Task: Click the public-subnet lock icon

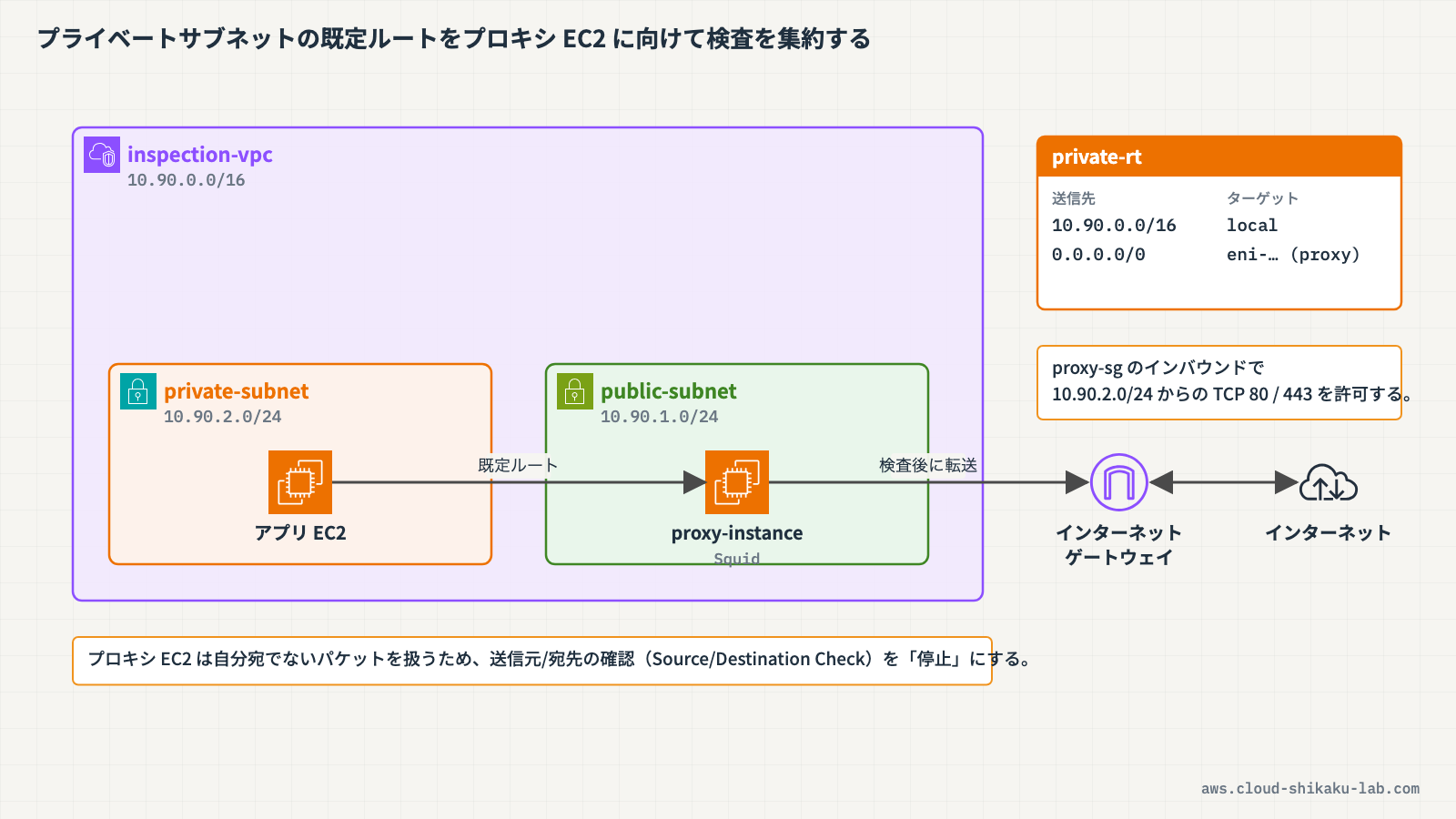Action: (575, 391)
